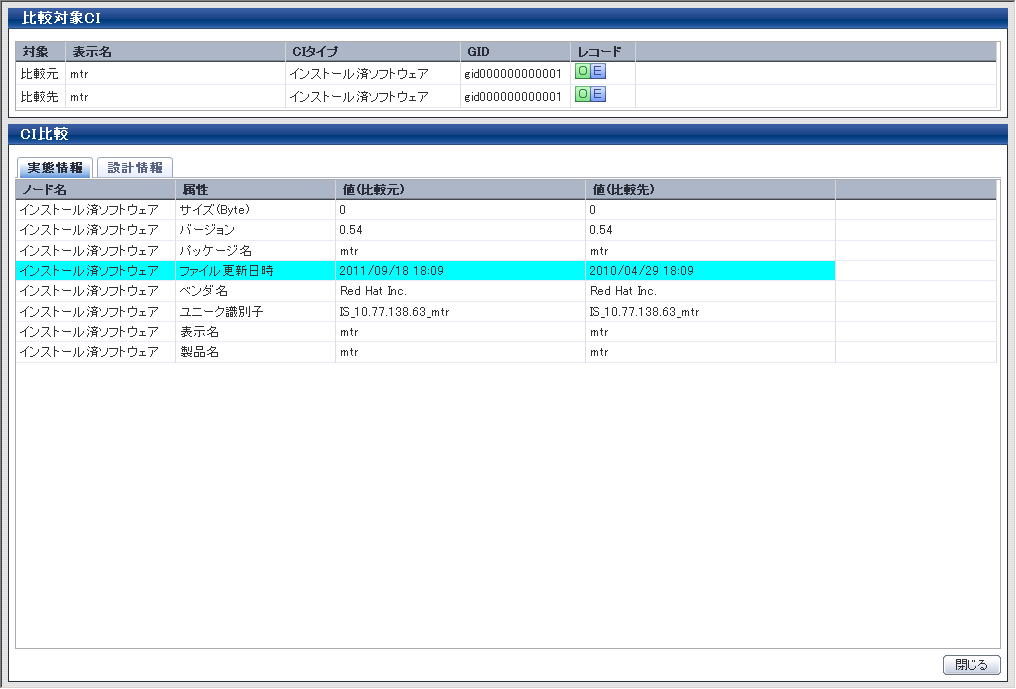The width and height of the screenshot is (1016, 689).
Task: Click green O record icon in 比較先 row
Action: point(583,94)
